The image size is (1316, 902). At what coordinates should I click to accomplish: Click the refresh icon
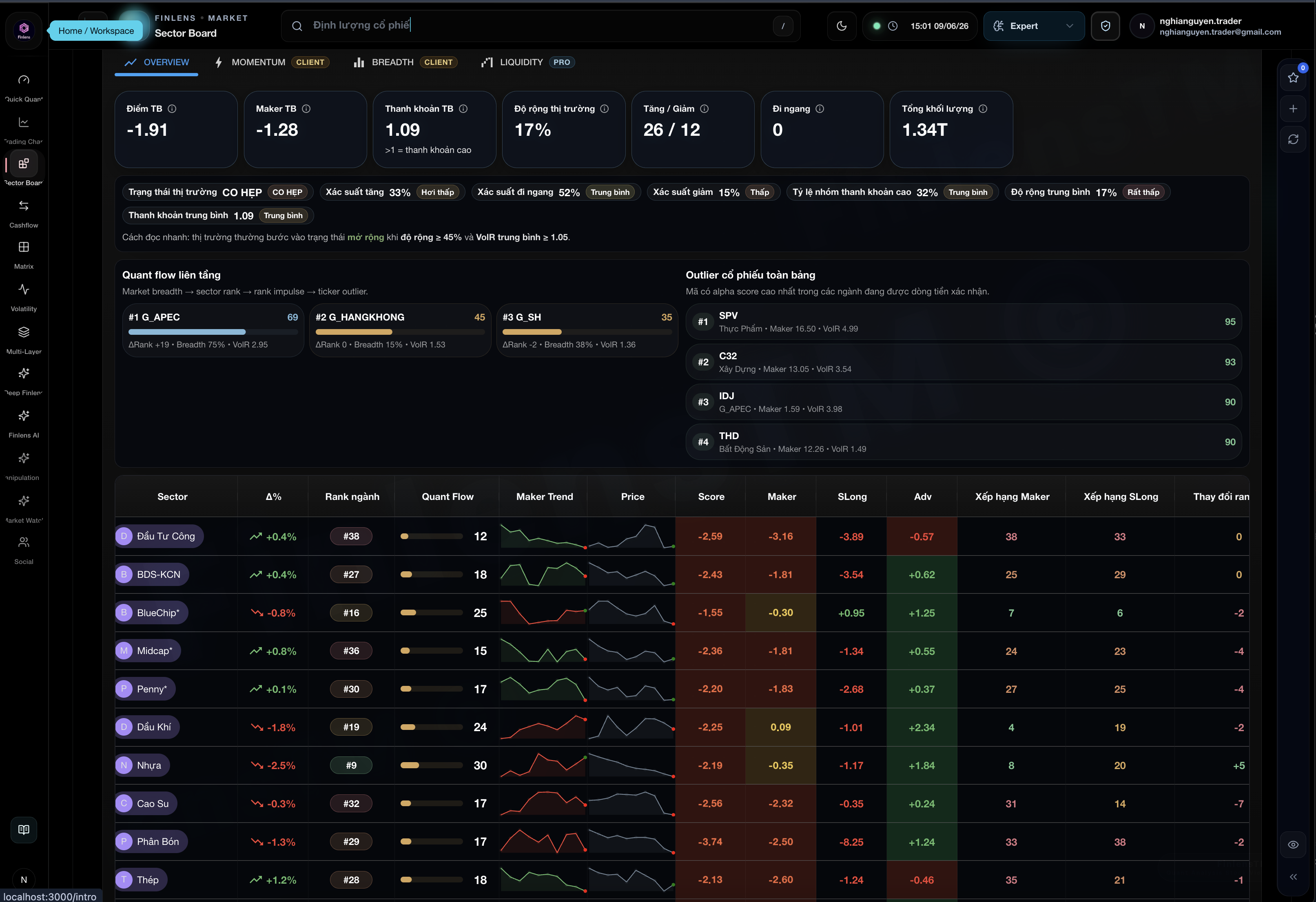(1293, 139)
